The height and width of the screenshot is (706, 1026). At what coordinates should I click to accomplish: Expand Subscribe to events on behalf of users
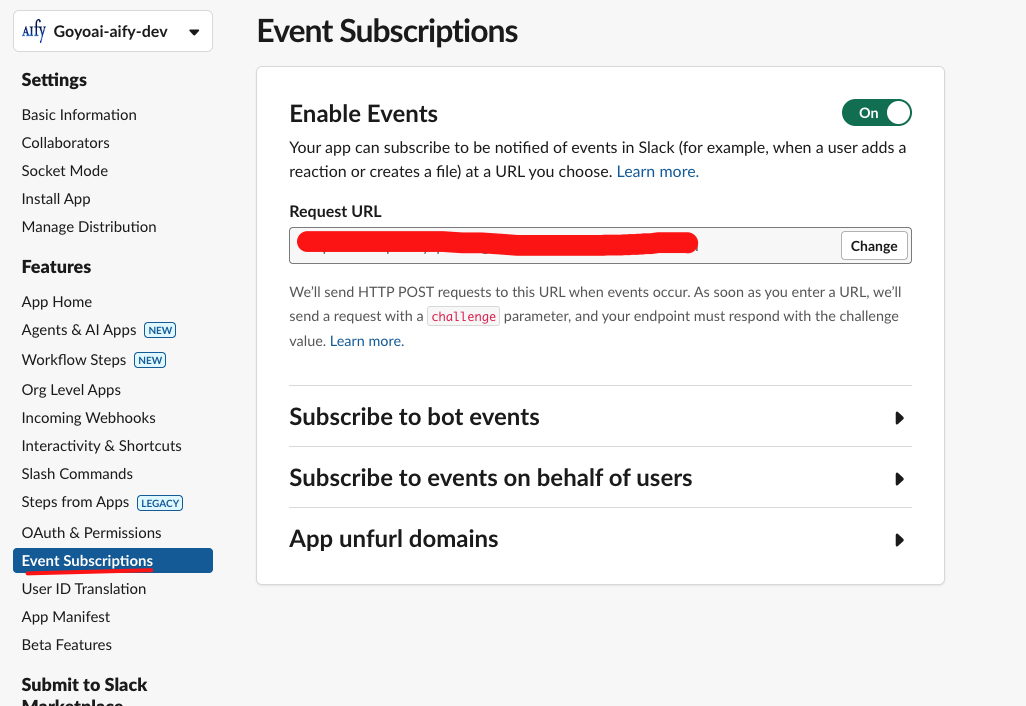600,478
